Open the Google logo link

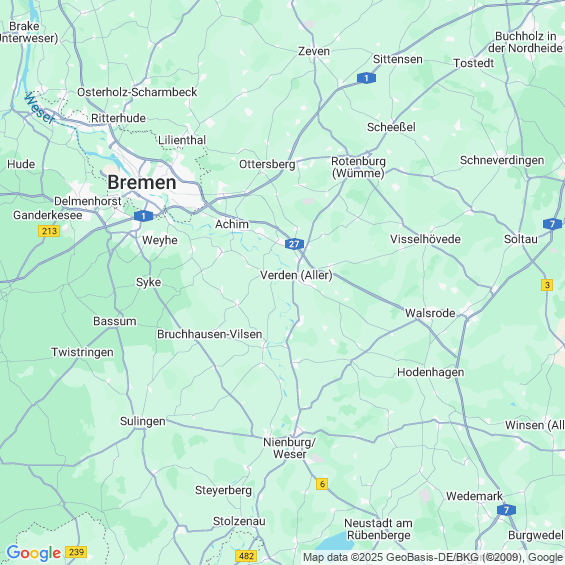pos(34,553)
